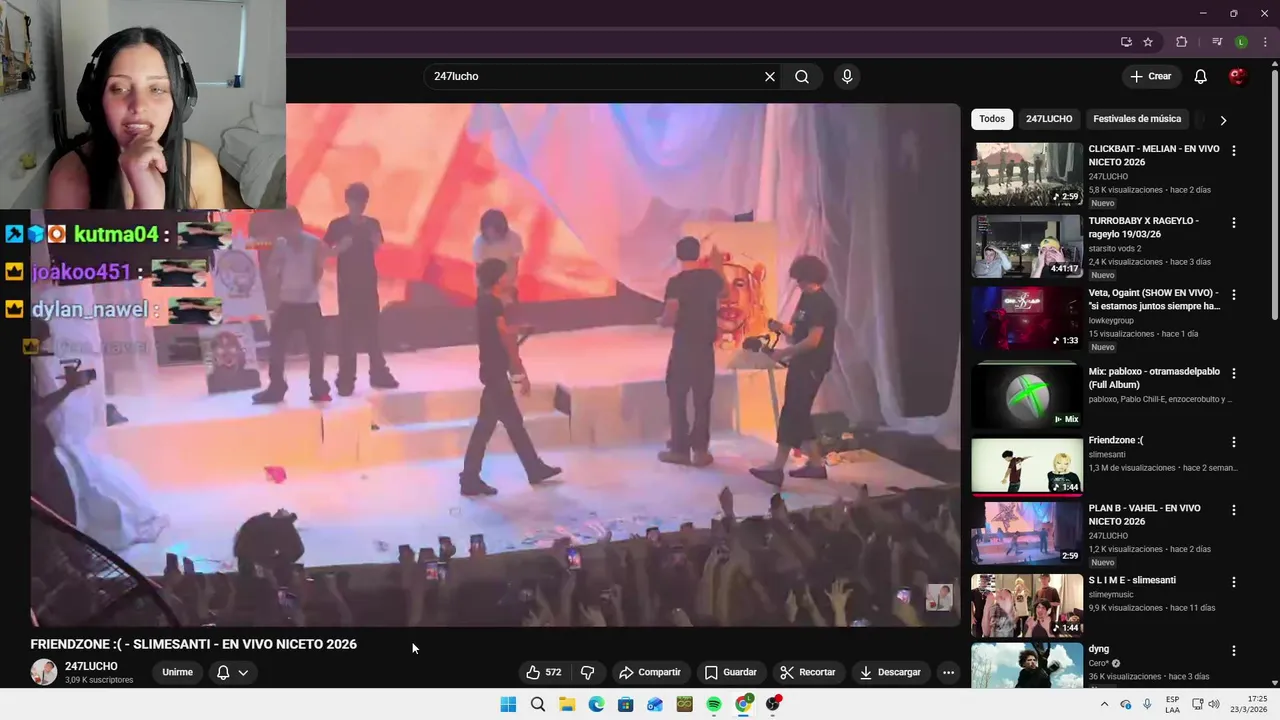This screenshot has height=720, width=1280.
Task: Open options for Veta, Ogaint video
Action: click(1234, 295)
